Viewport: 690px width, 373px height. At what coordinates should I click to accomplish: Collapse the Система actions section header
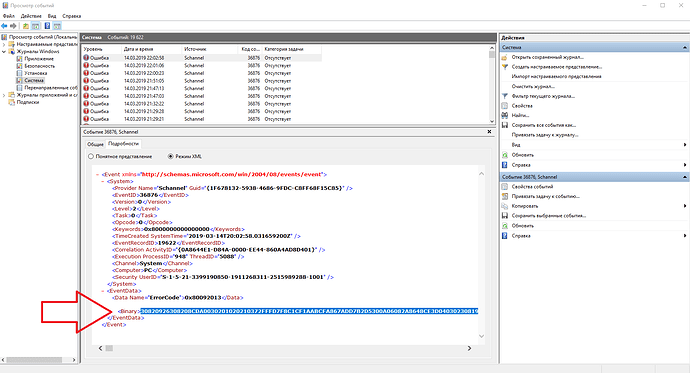point(684,47)
